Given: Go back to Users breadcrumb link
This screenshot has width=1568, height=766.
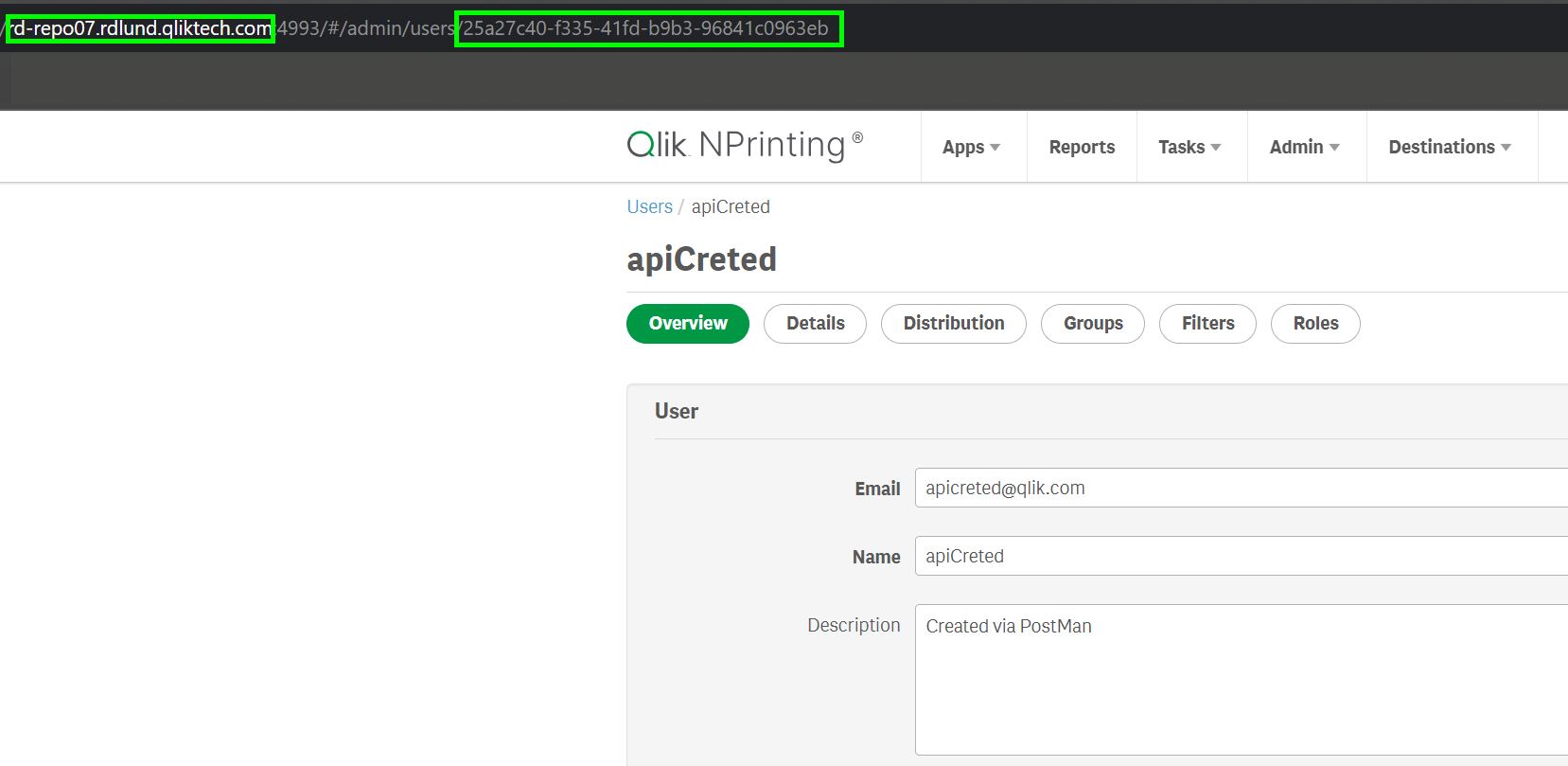Looking at the screenshot, I should [x=649, y=206].
